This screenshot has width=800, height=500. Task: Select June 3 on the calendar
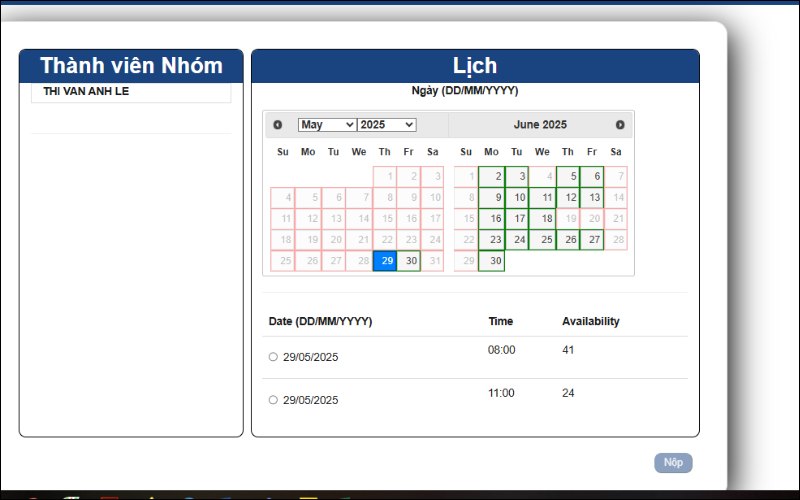[517, 177]
